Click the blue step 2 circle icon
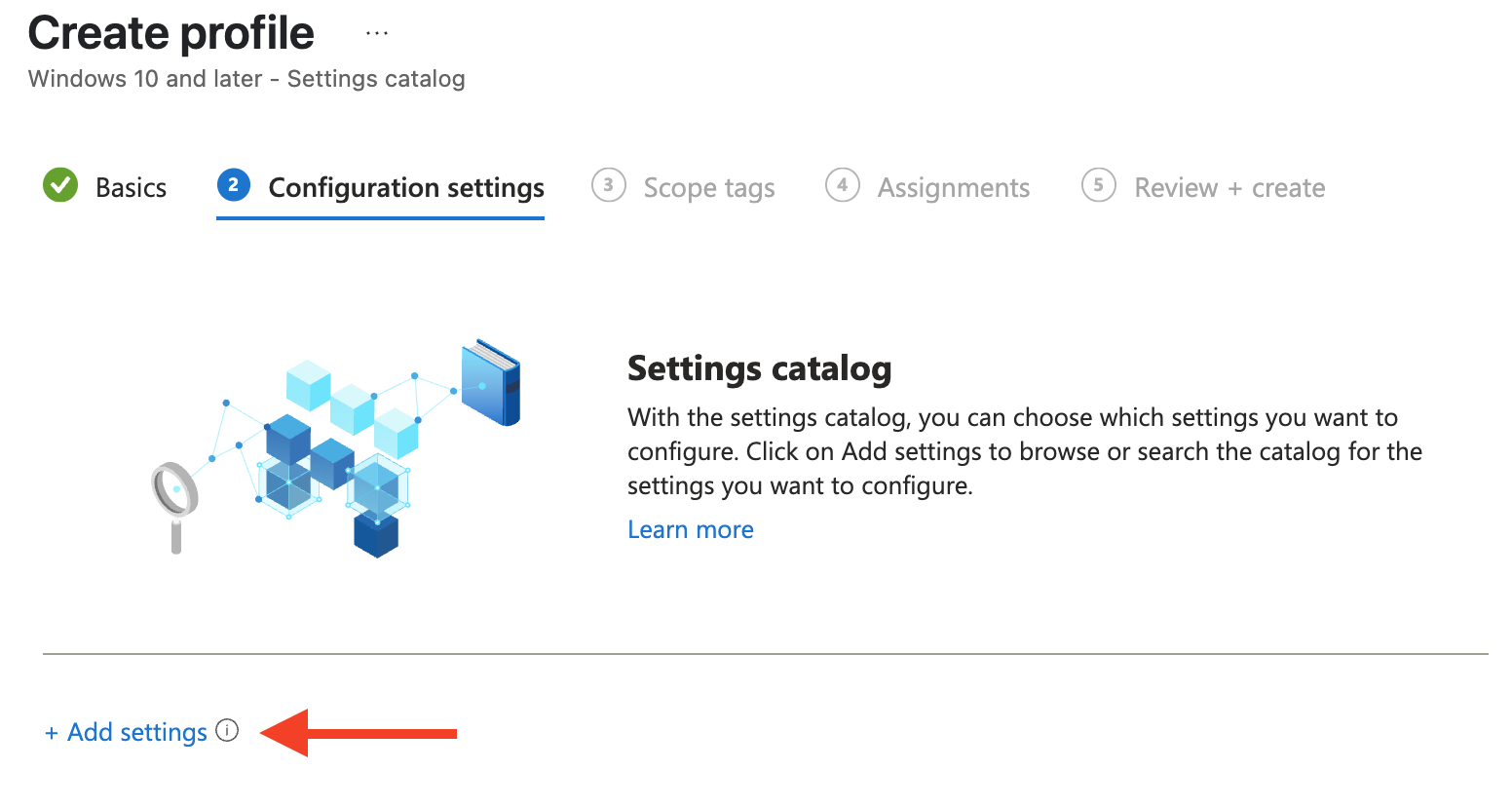Image resolution: width=1512 pixels, height=809 pixels. (x=233, y=185)
